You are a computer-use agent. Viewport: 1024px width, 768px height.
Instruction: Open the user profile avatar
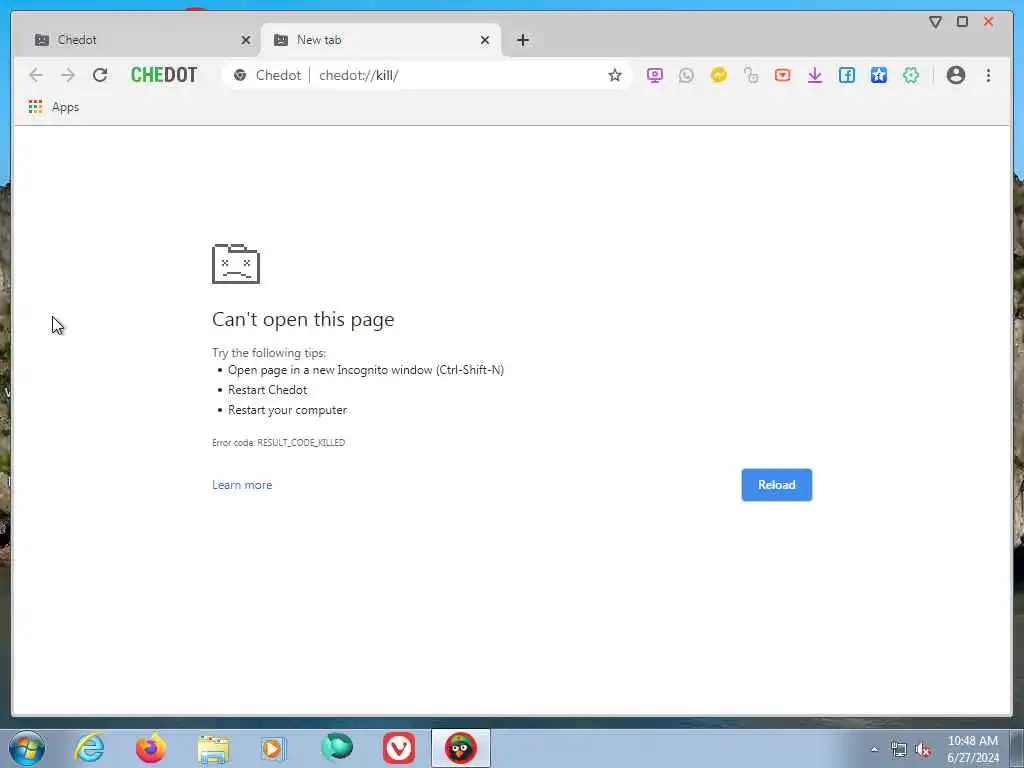tap(955, 75)
